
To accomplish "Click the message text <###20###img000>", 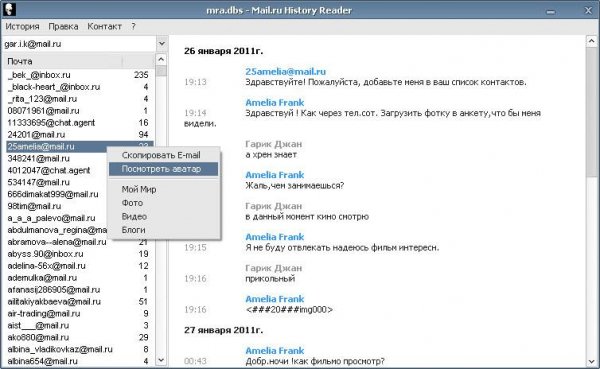I will pos(289,309).
